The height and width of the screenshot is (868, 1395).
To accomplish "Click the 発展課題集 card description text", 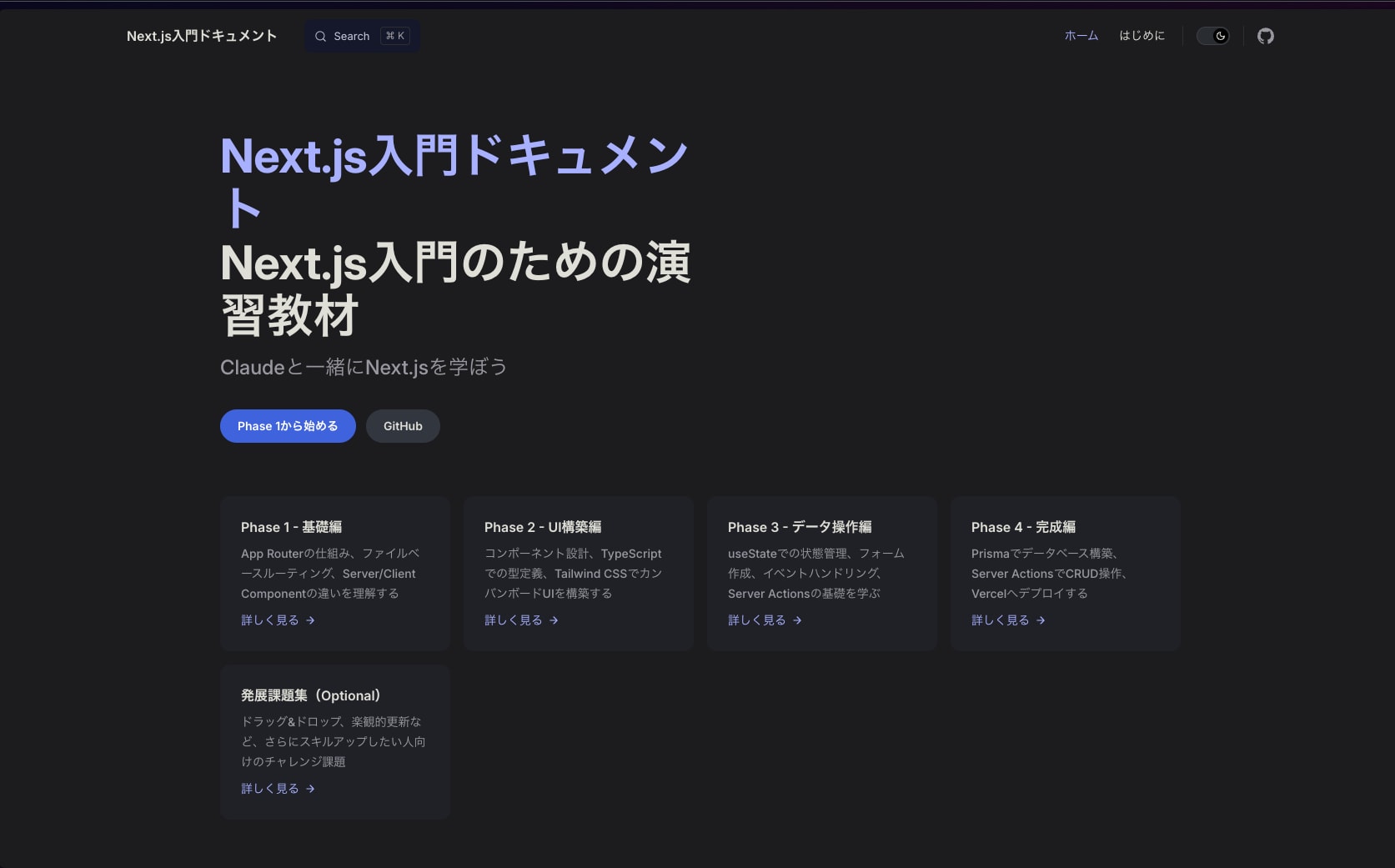I will [x=333, y=742].
